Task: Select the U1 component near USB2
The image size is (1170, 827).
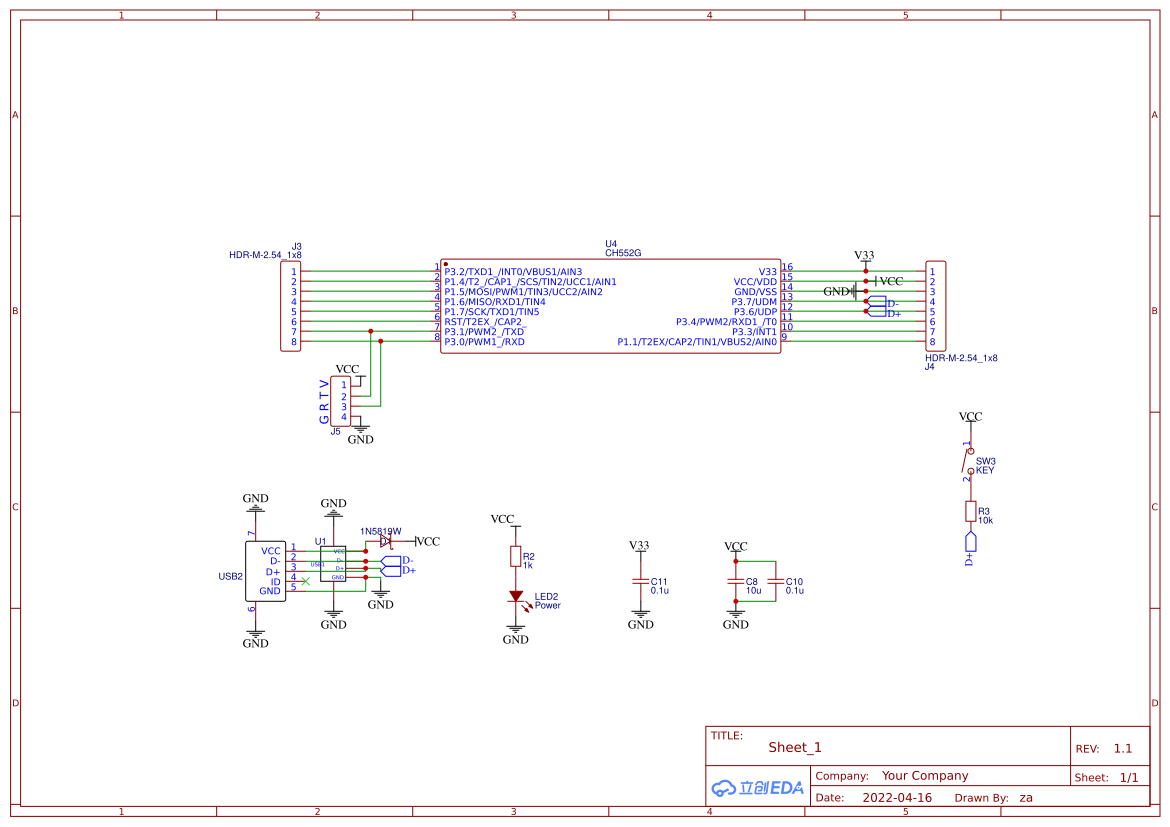Action: (333, 565)
